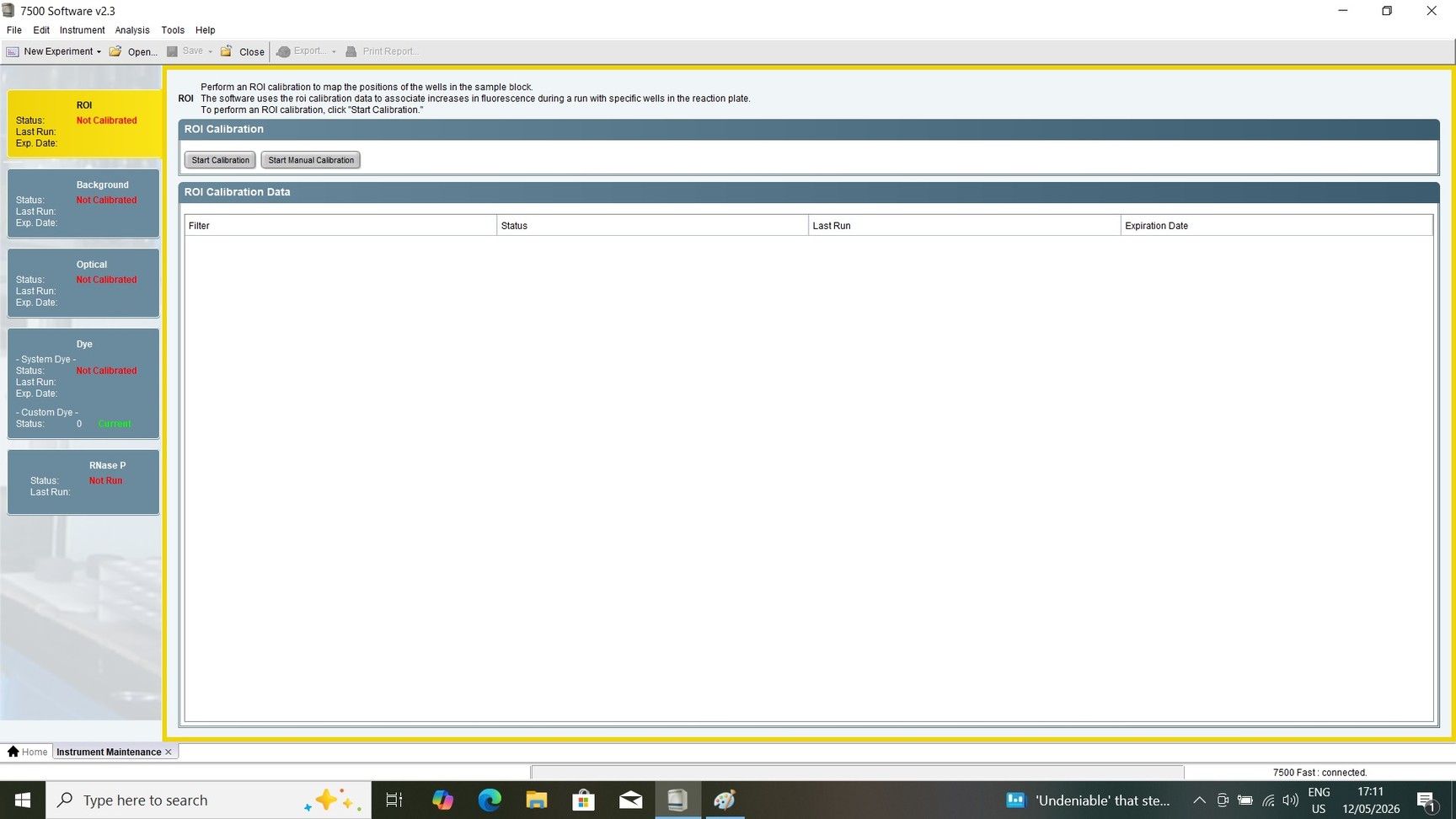
Task: Select the Background calibration panel
Action: 83,203
